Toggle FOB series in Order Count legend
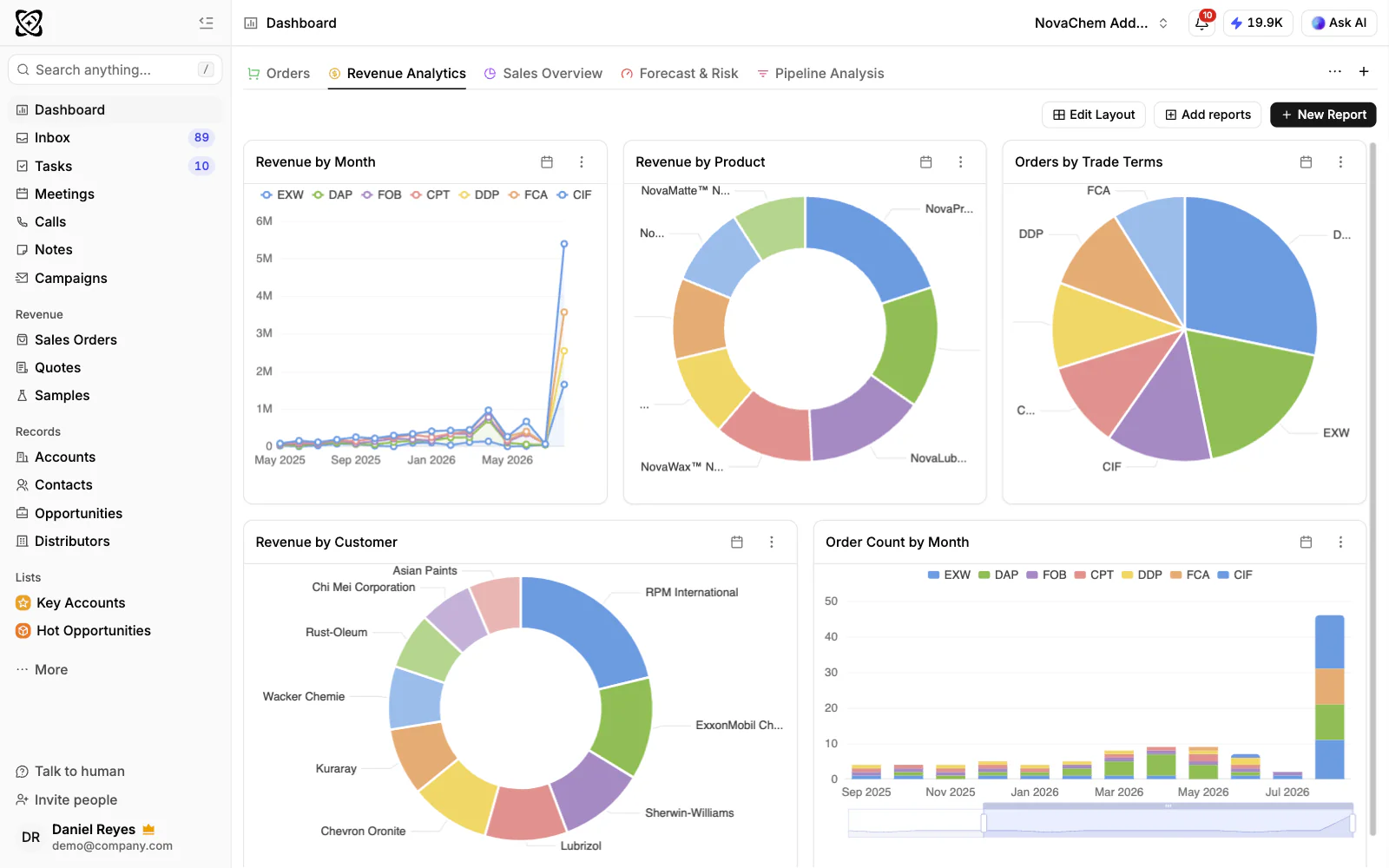The height and width of the screenshot is (868, 1389). (x=1046, y=575)
